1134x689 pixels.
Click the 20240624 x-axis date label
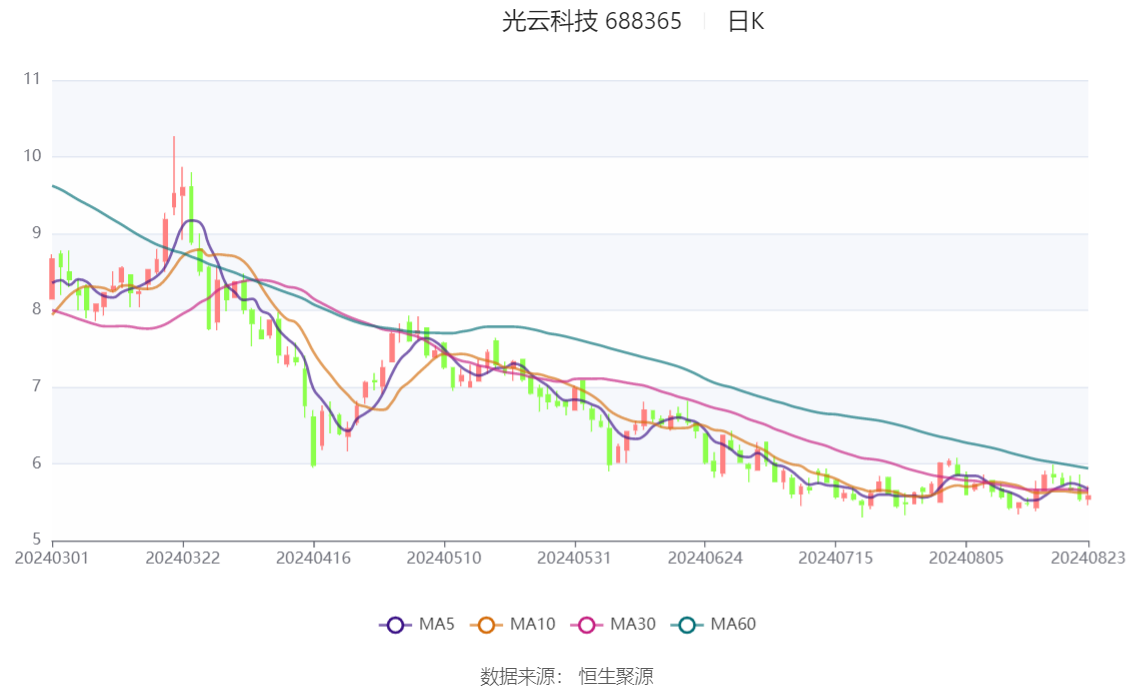pyautogui.click(x=704, y=558)
